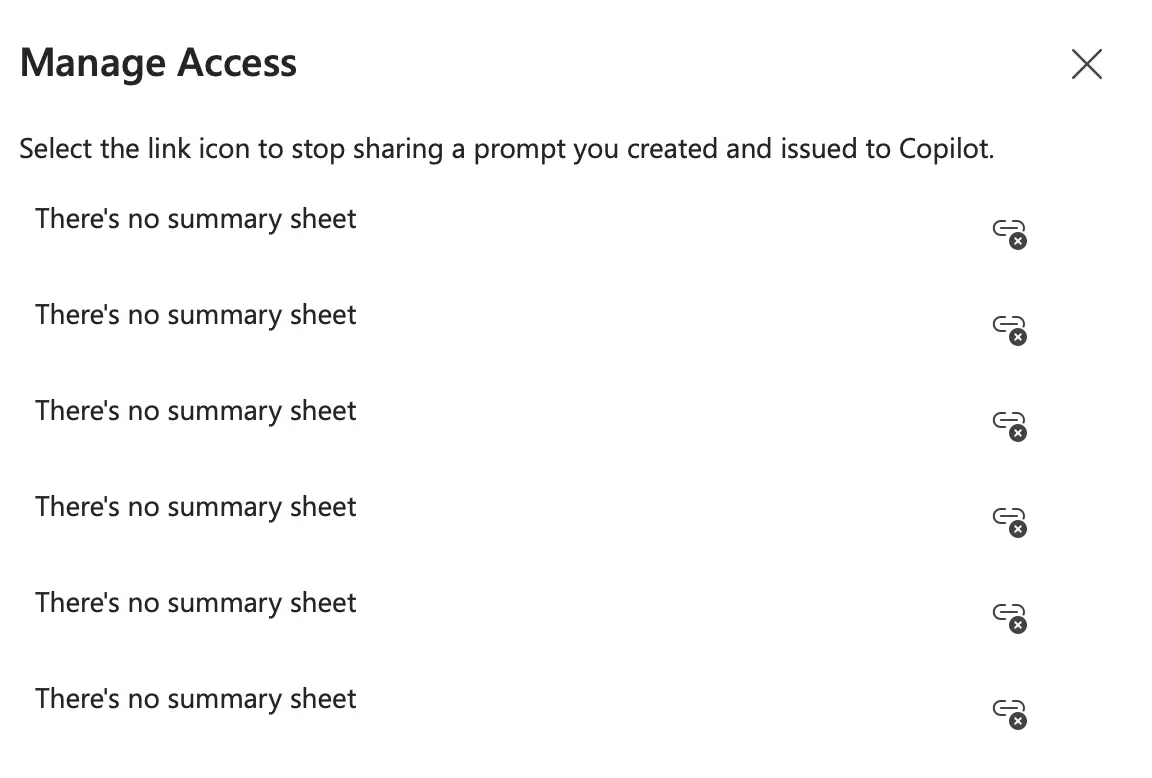The height and width of the screenshot is (778, 1152).
Task: Click the fourth "There's no summary sheet" text
Action: [196, 507]
